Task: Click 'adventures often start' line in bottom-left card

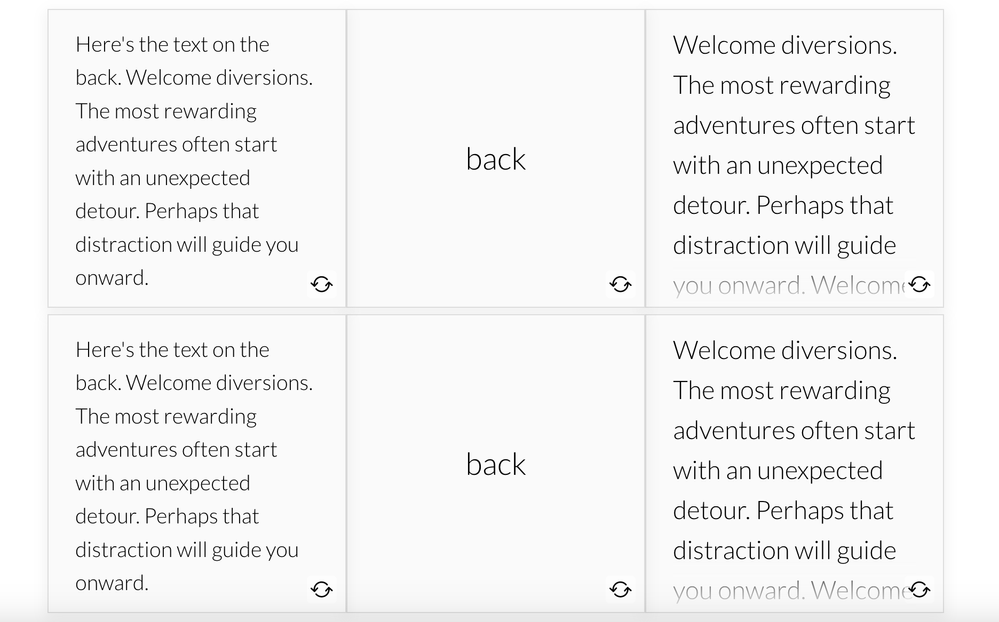Action: pyautogui.click(x=176, y=449)
